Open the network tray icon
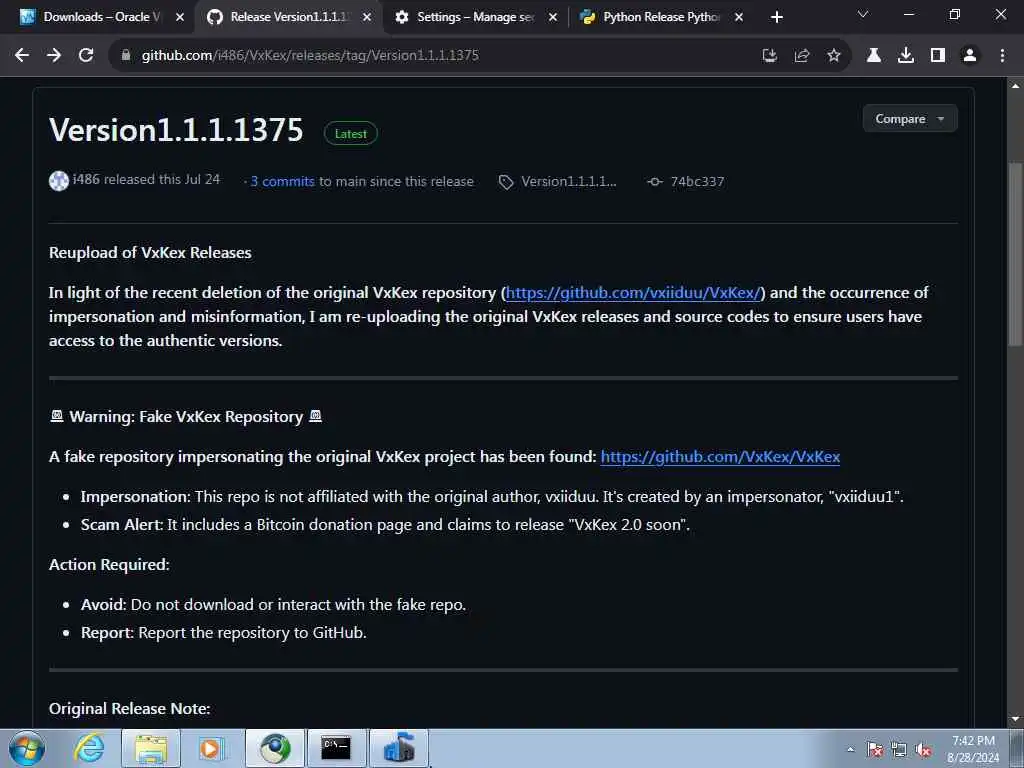Image resolution: width=1024 pixels, height=768 pixels. click(x=899, y=750)
